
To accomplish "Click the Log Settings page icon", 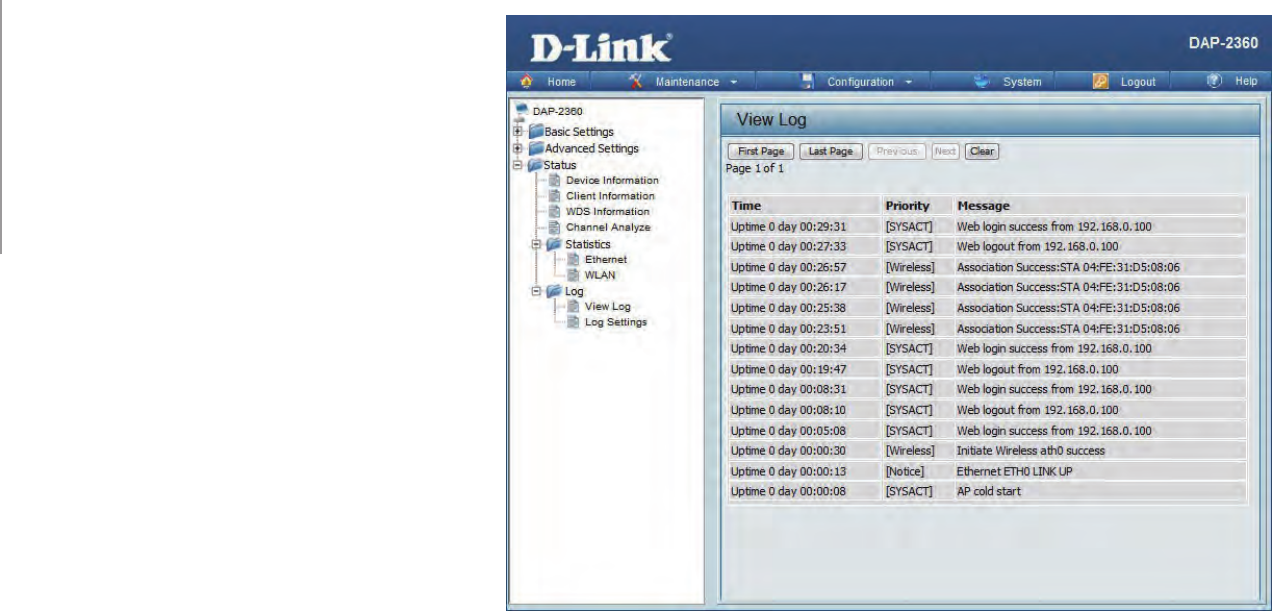I will coord(574,322).
